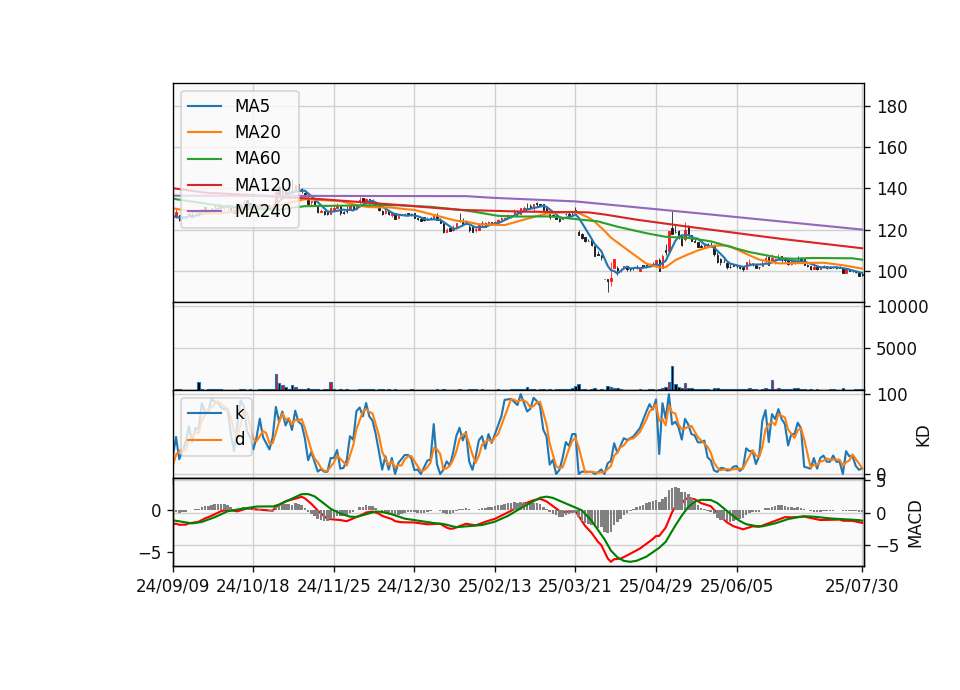Click the 25/06/05 date axis label

[x=737, y=586]
